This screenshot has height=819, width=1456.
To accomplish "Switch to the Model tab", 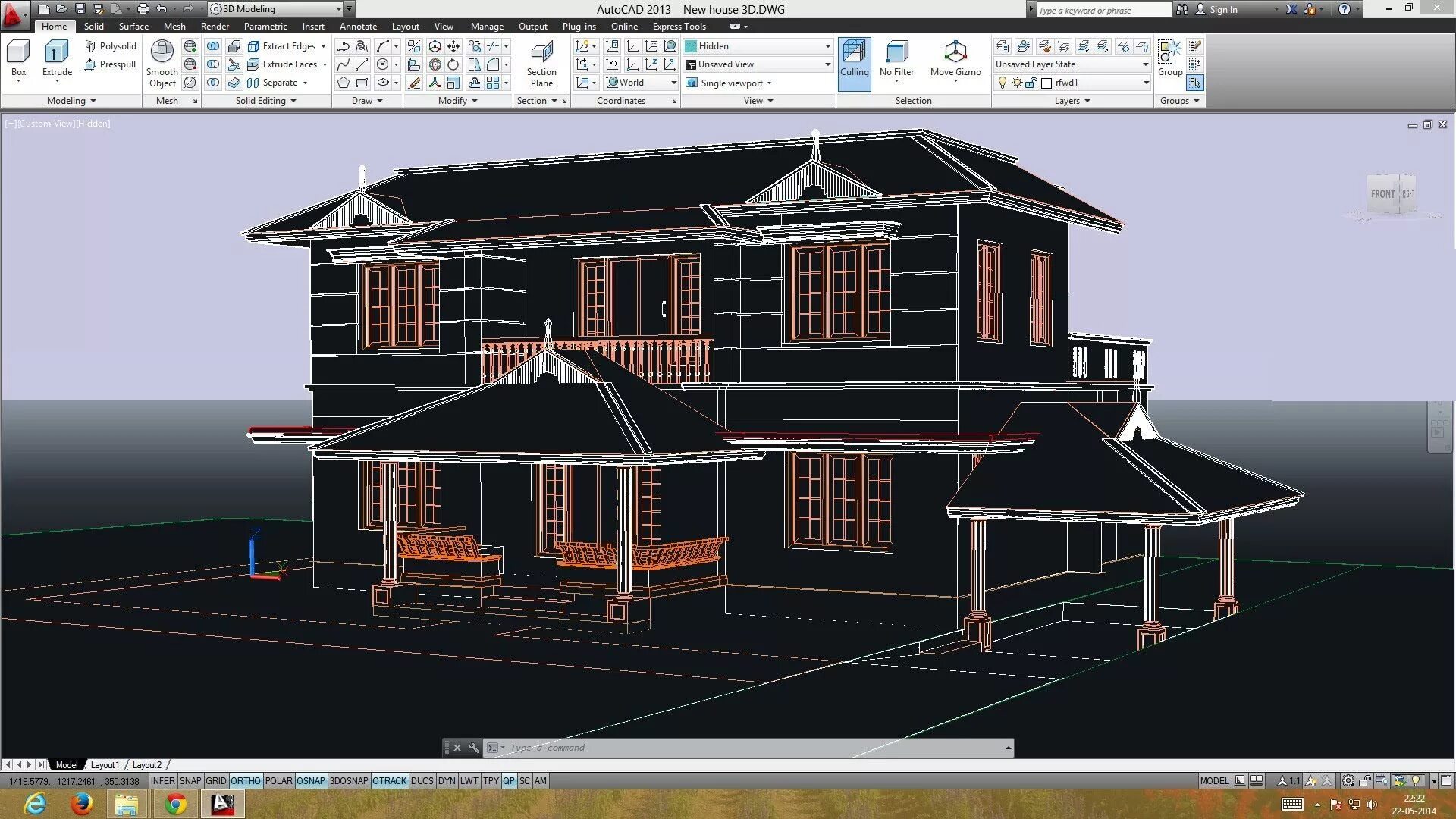I will [x=65, y=764].
